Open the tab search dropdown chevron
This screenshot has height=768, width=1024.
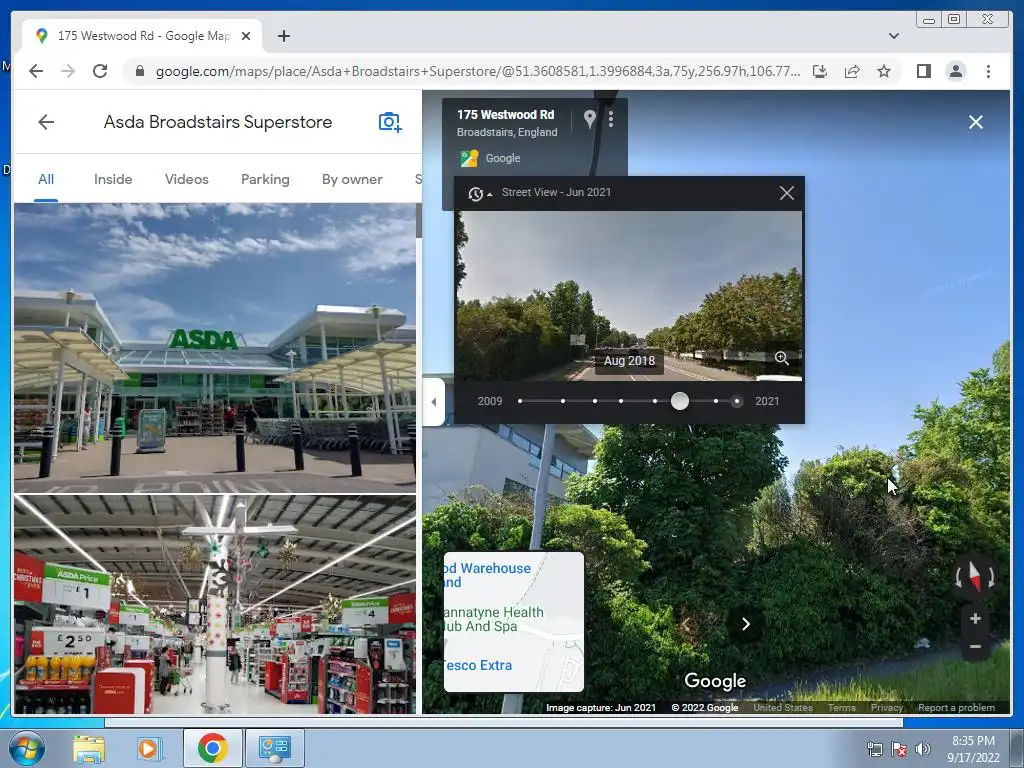[894, 36]
